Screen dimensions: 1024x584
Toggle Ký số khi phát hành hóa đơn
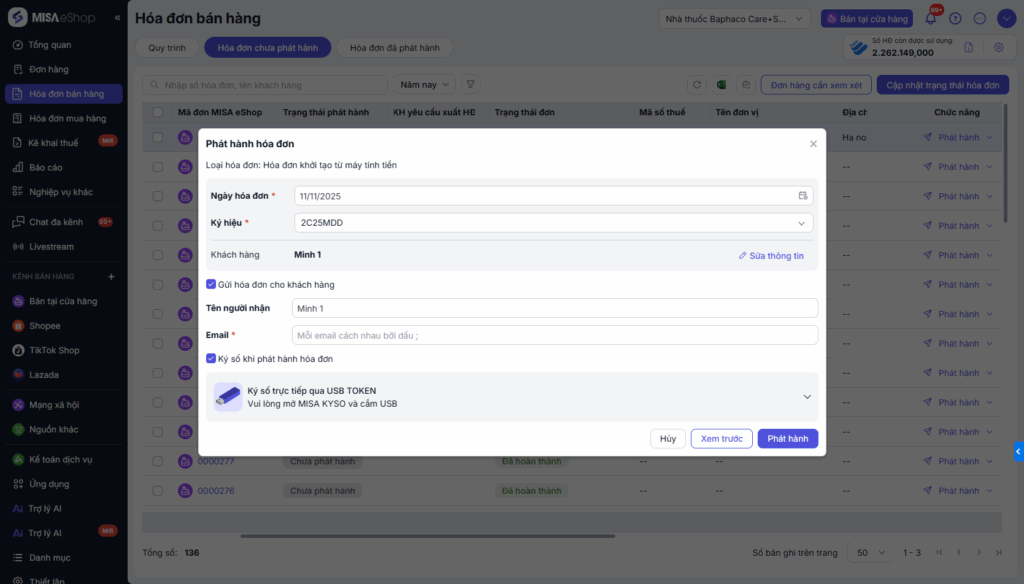coord(211,358)
